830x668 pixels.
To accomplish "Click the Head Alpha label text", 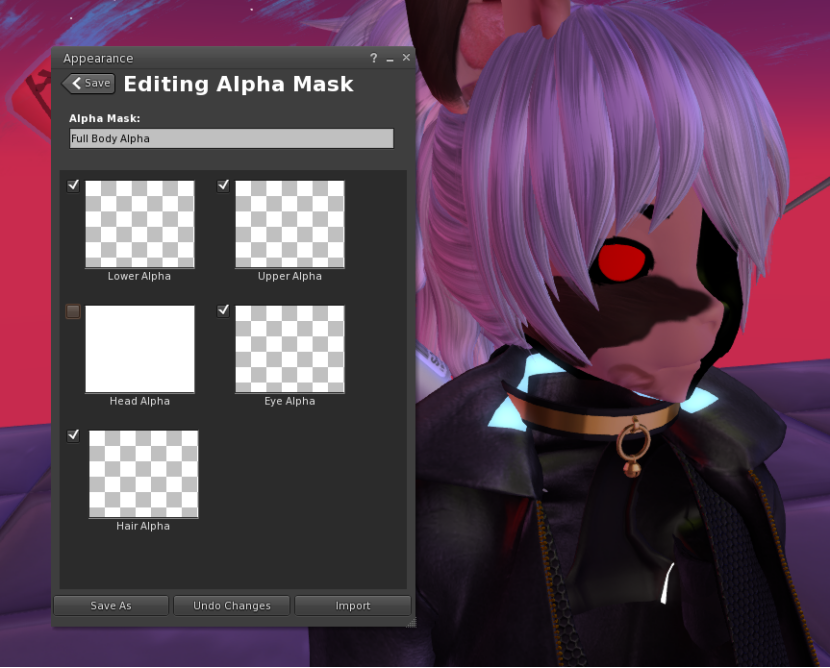I will 140,401.
